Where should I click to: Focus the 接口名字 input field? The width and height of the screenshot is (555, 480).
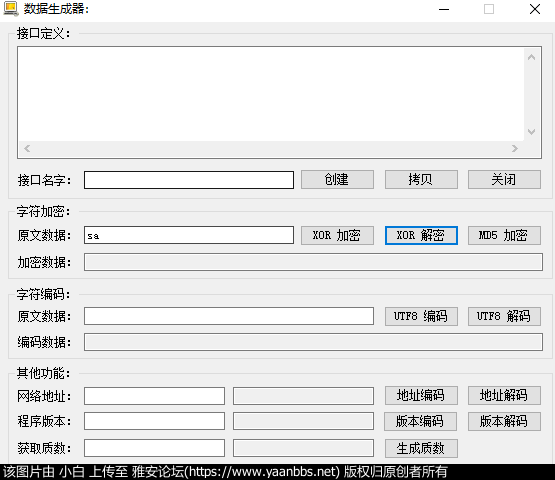click(189, 180)
